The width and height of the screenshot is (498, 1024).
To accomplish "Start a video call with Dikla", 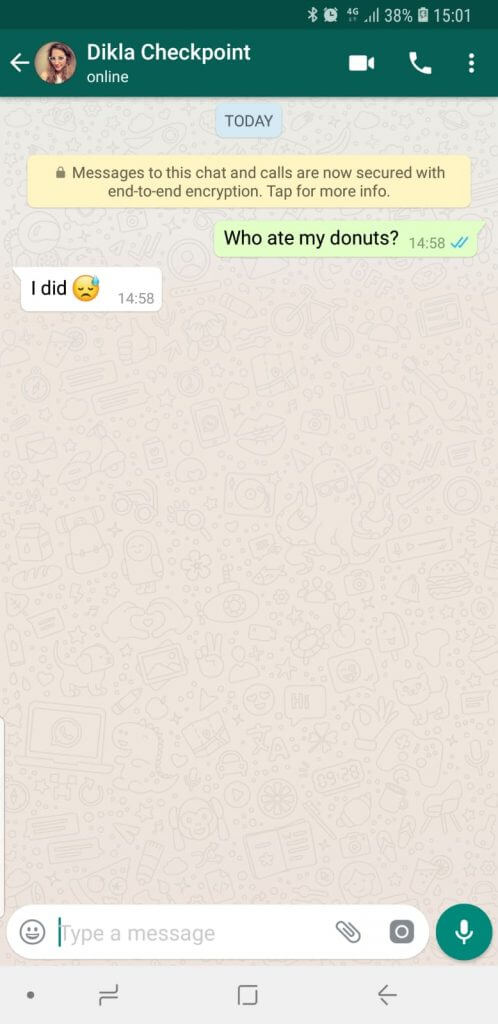I will click(362, 63).
